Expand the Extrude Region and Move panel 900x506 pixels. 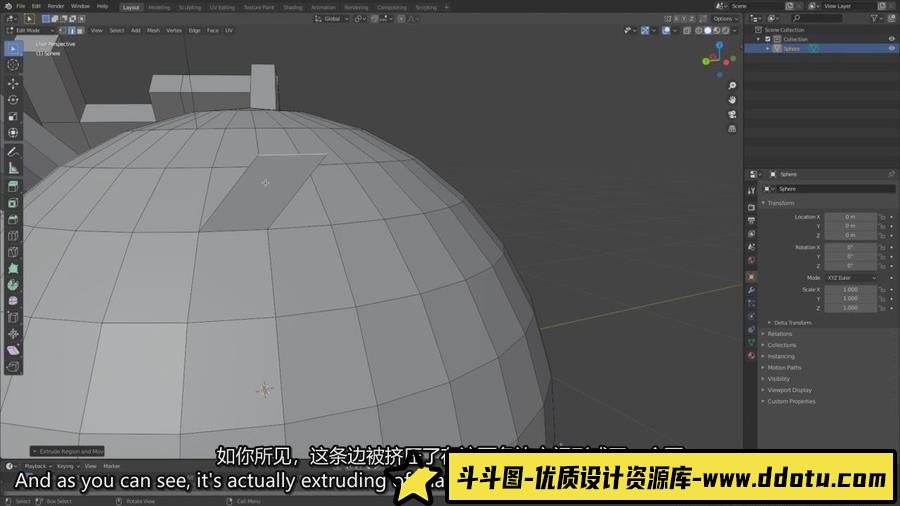pyautogui.click(x=68, y=451)
